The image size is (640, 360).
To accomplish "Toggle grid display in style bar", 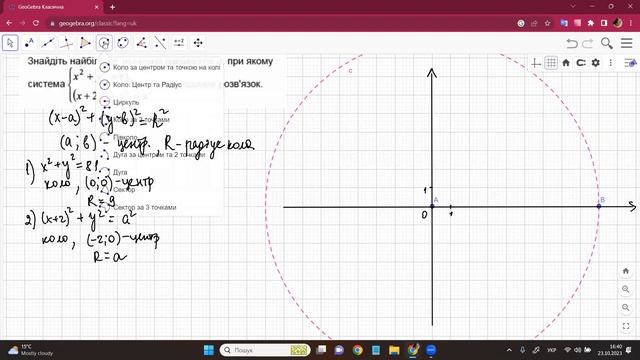I will tap(551, 63).
